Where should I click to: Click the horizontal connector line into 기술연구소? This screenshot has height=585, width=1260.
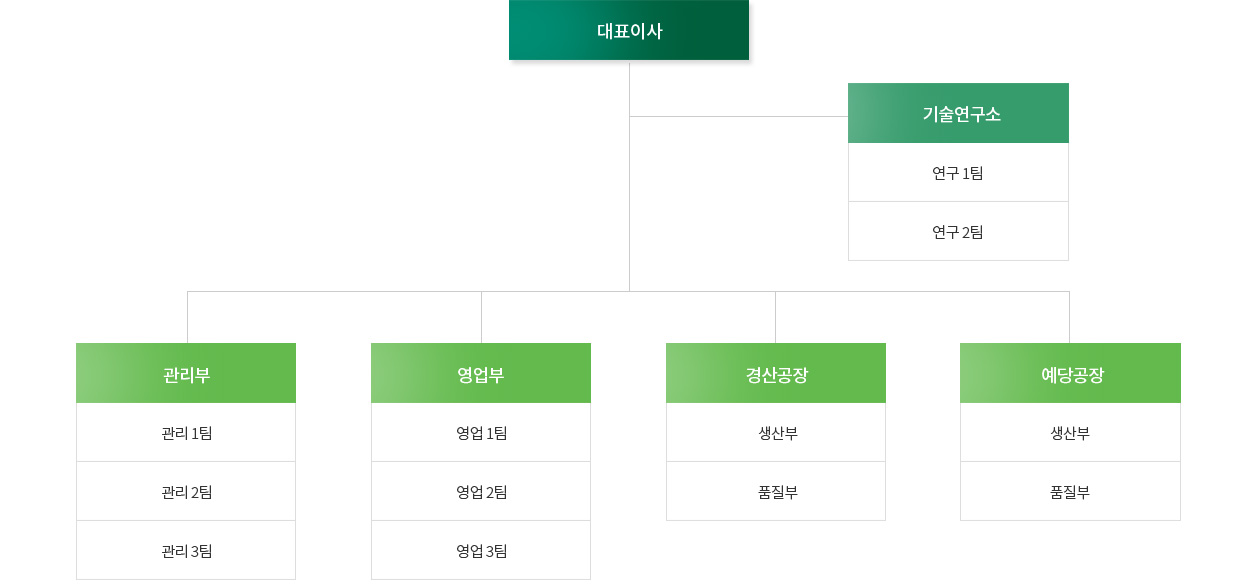pyautogui.click(x=740, y=117)
